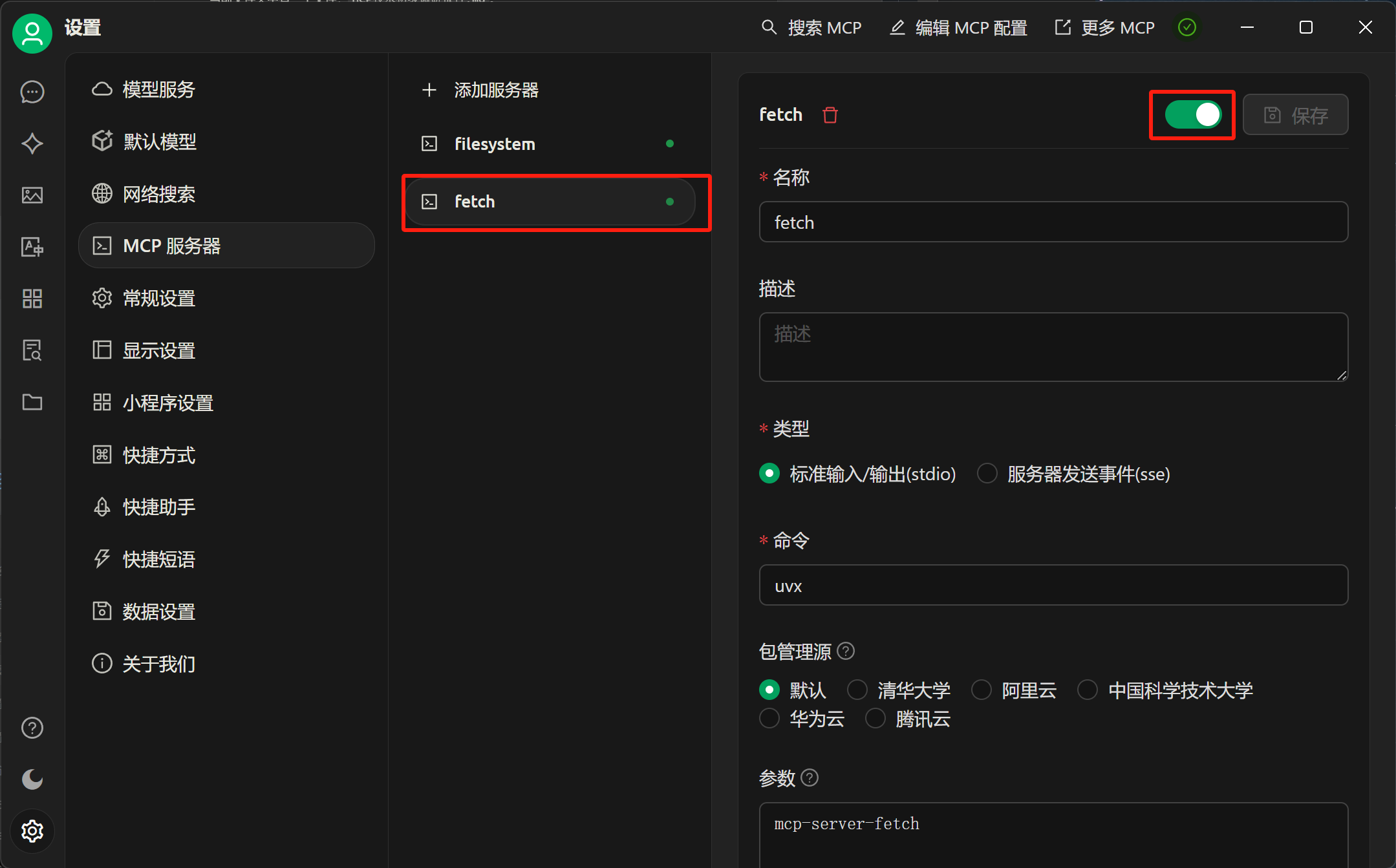The width and height of the screenshot is (1396, 868).
Task: Delete the fetch server with trash icon
Action: 830,115
